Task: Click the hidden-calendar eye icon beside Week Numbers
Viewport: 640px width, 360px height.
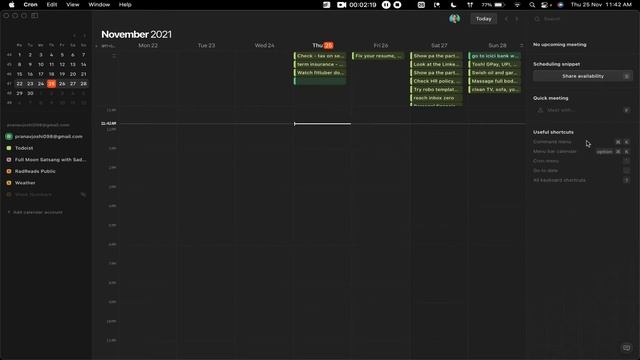Action: pyautogui.click(x=83, y=195)
